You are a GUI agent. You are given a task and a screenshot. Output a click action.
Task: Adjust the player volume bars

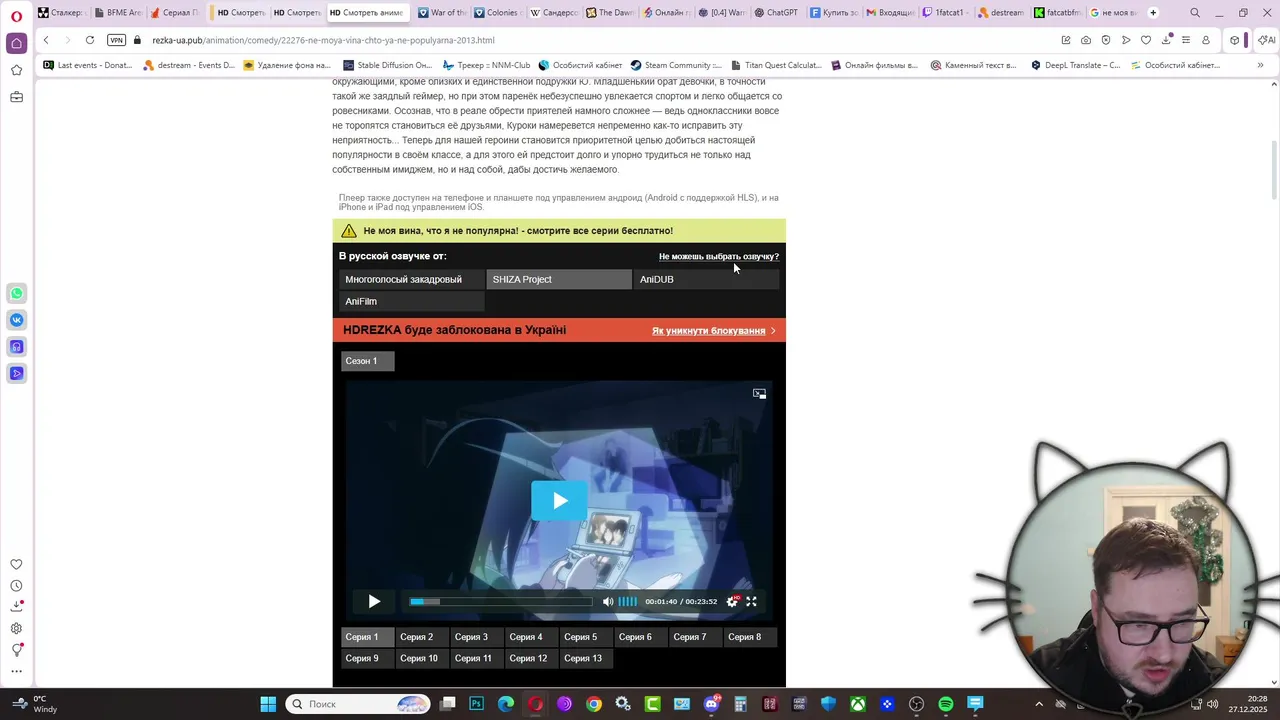click(627, 601)
